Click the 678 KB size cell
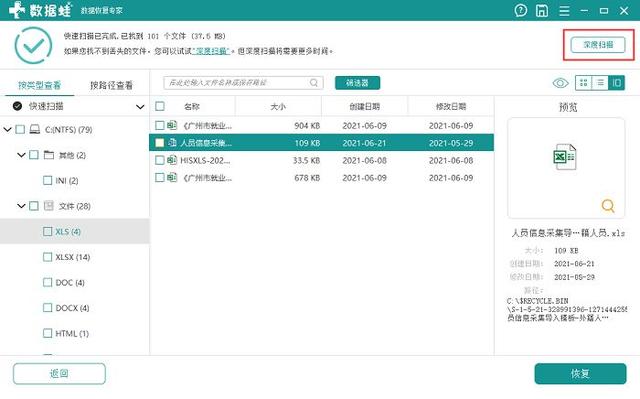Image resolution: width=640 pixels, height=399 pixels. [307, 177]
